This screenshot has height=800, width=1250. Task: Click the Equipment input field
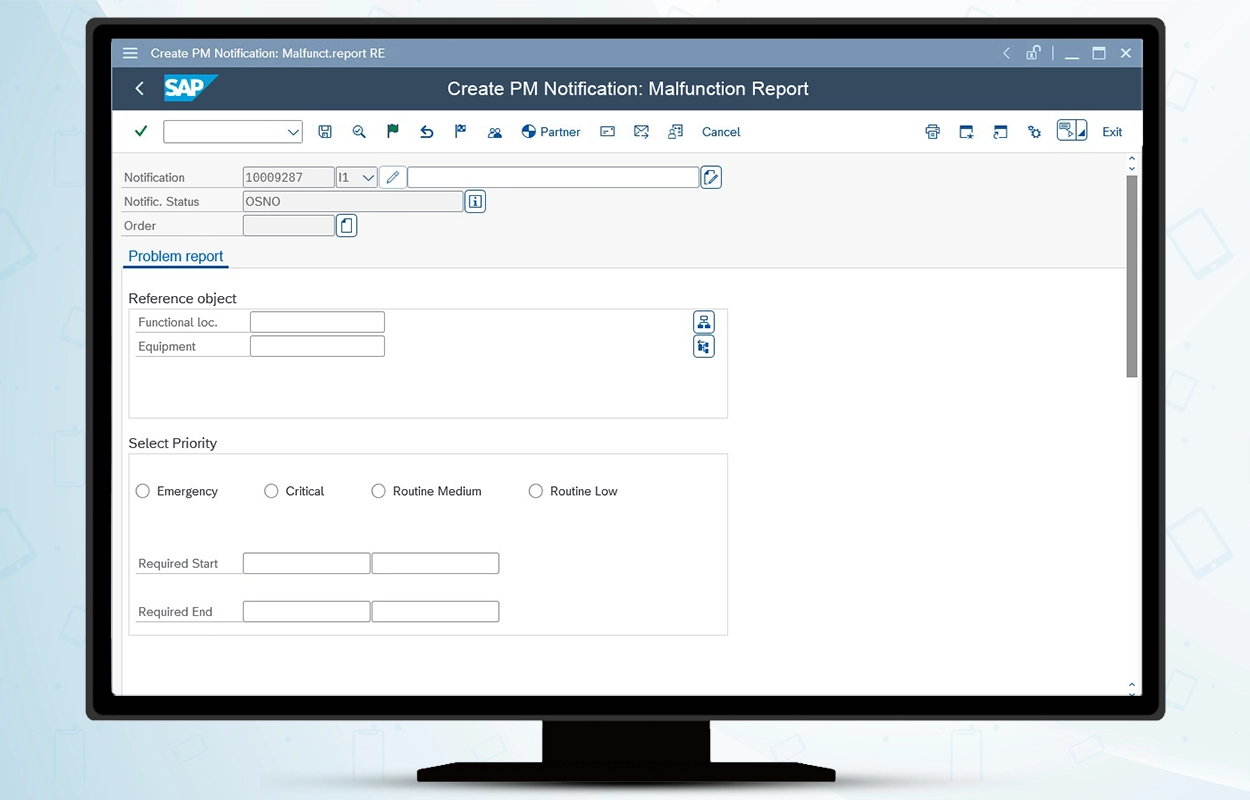click(317, 346)
